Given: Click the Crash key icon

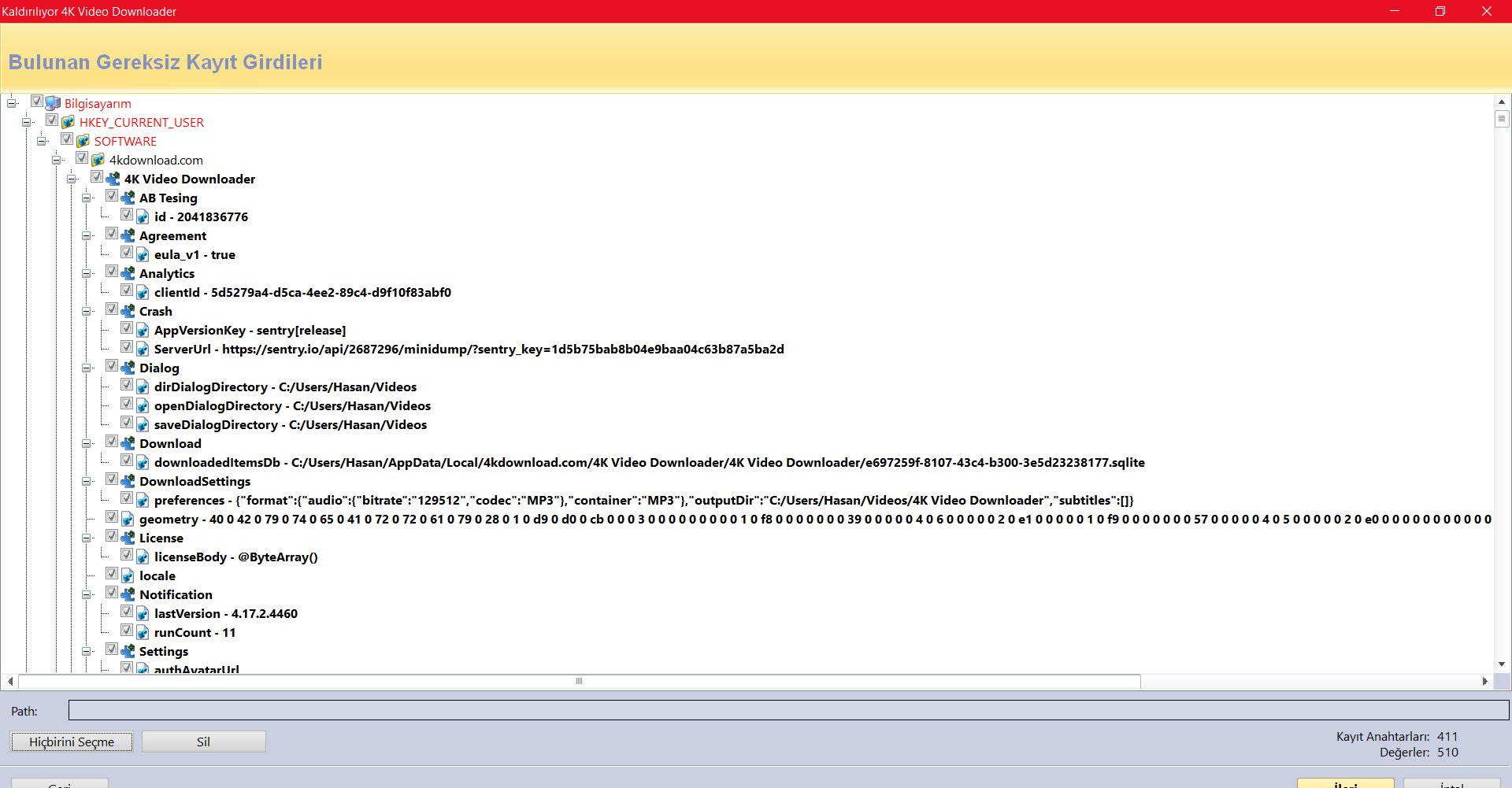Looking at the screenshot, I should [x=128, y=311].
